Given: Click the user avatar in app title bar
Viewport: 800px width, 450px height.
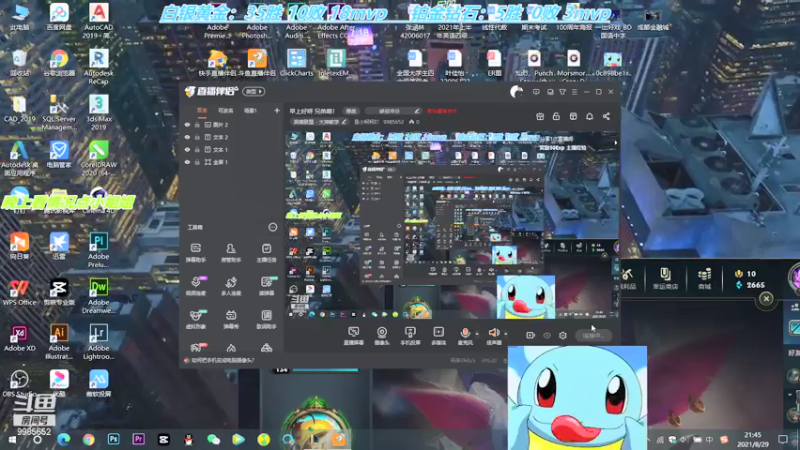Looking at the screenshot, I should pos(516,92).
